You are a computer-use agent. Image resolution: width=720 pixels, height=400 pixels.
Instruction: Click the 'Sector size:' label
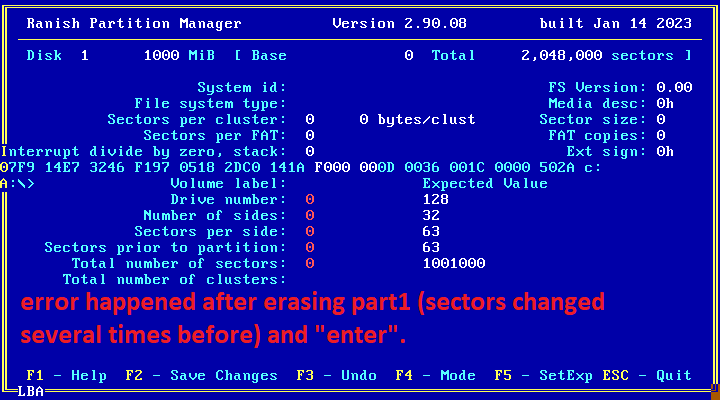click(x=593, y=120)
